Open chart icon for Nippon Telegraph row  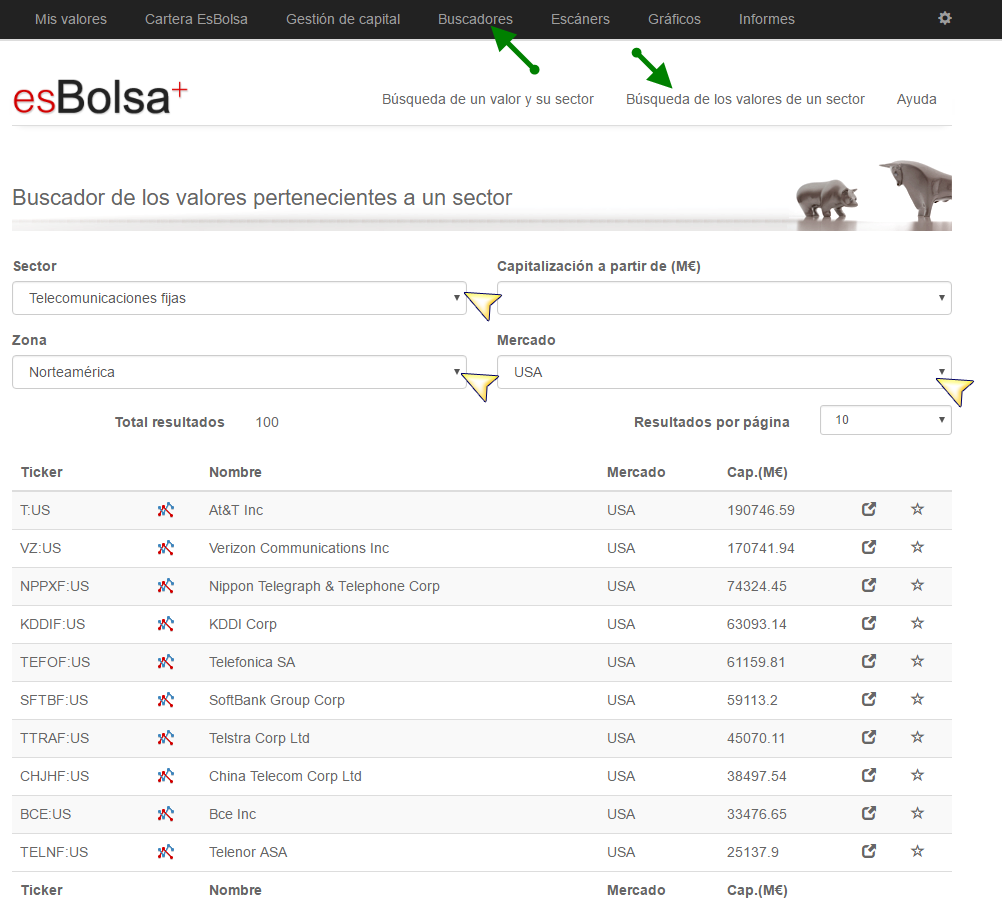[x=166, y=586]
